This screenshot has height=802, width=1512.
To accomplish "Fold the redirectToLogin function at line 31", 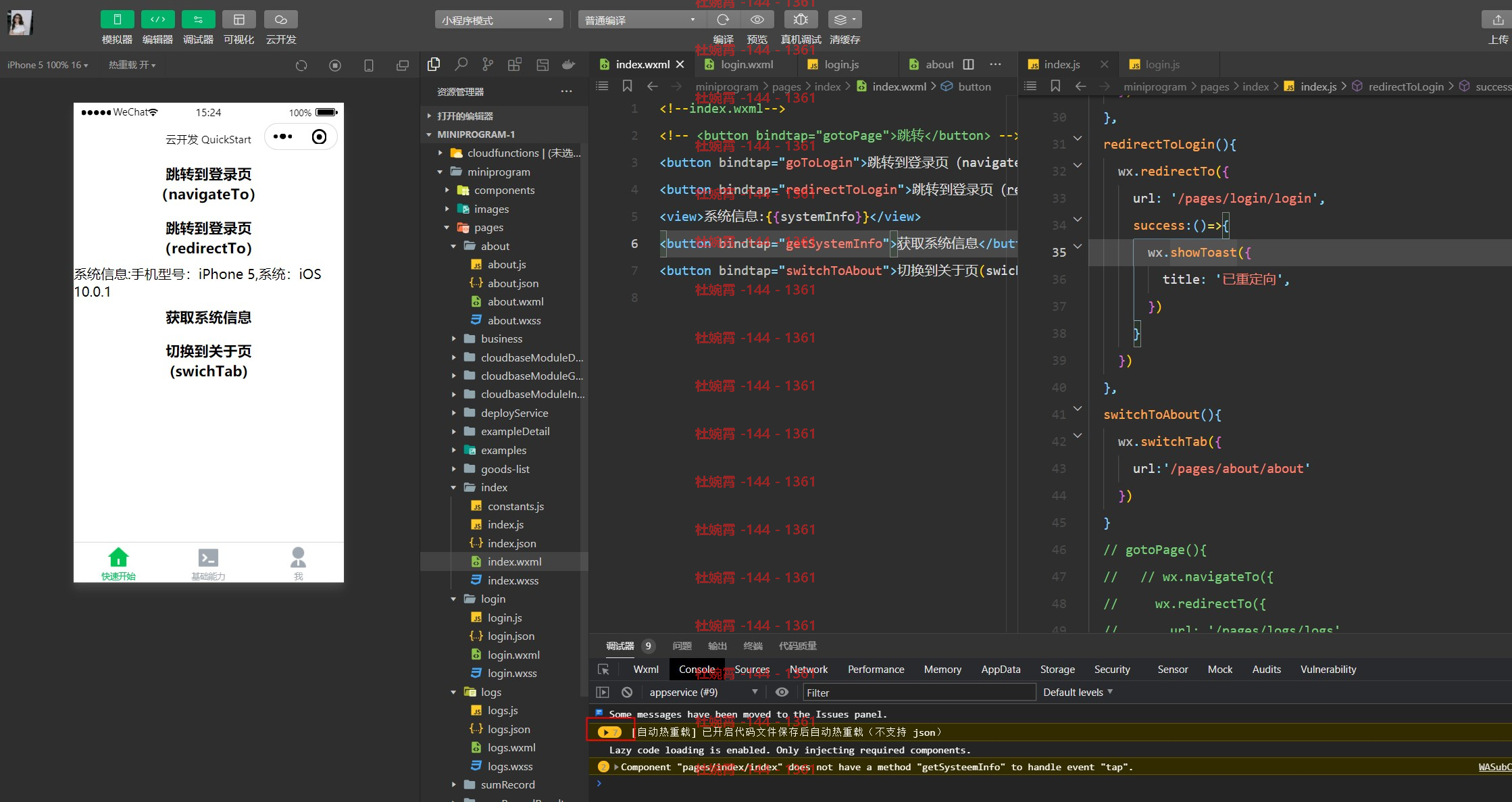I will 1078,139.
